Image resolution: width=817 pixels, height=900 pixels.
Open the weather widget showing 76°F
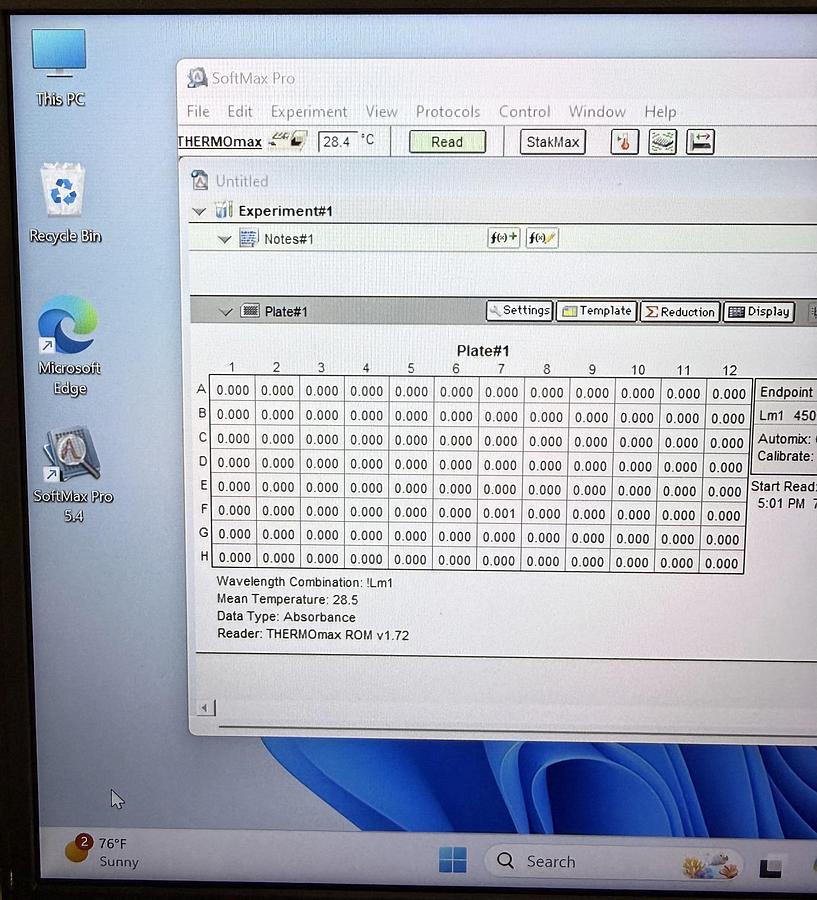pyautogui.click(x=102, y=852)
